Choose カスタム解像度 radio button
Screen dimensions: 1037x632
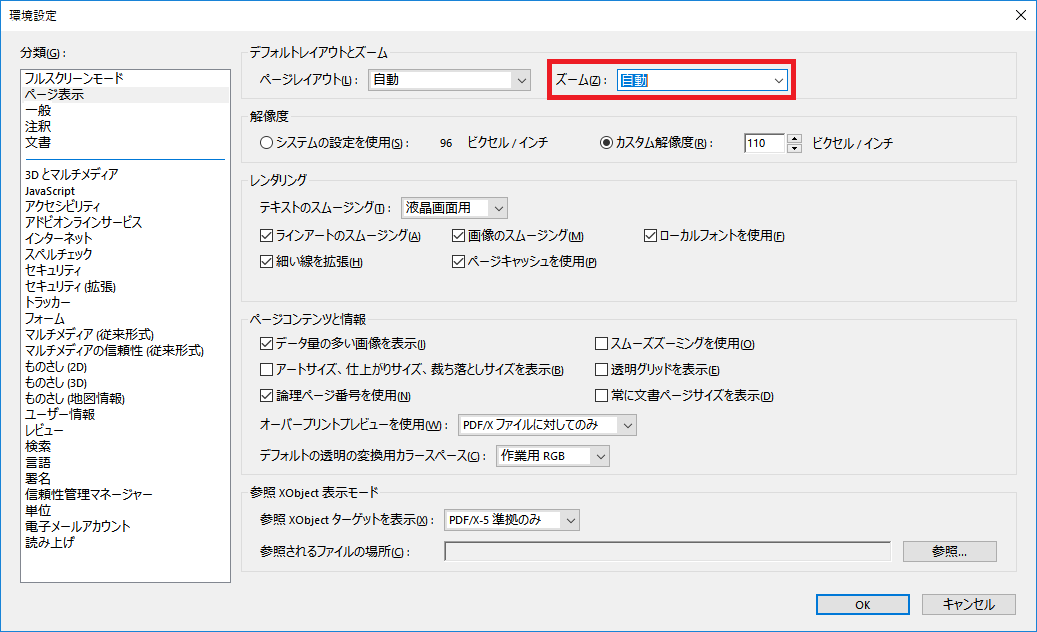[606, 143]
